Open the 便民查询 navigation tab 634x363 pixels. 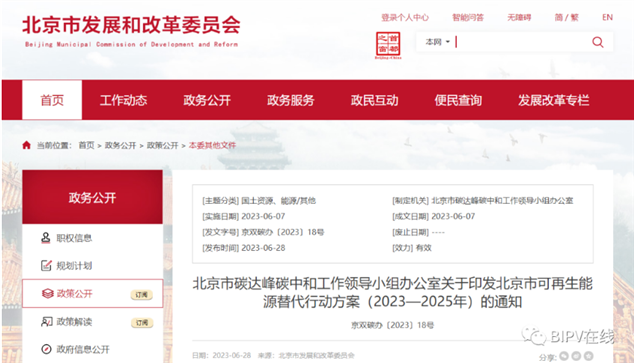[458, 100]
